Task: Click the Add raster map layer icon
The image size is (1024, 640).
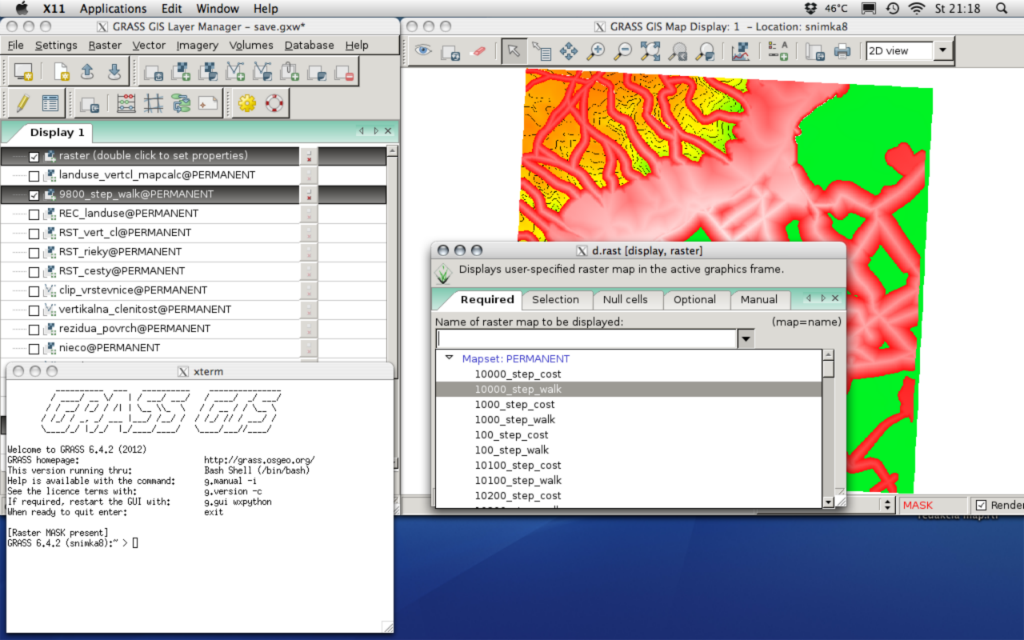Action: tap(181, 72)
